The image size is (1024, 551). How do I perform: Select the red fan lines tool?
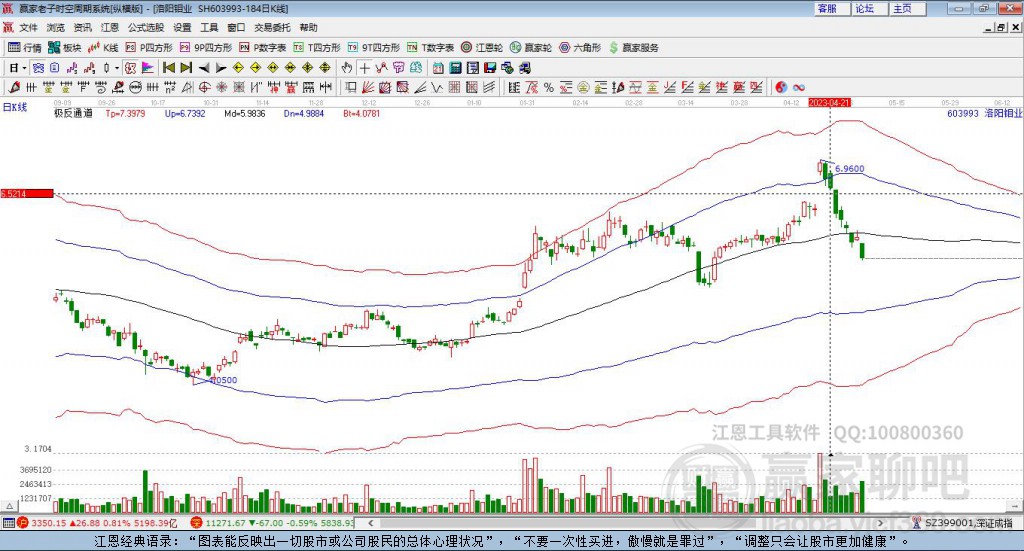pyautogui.click(x=368, y=87)
